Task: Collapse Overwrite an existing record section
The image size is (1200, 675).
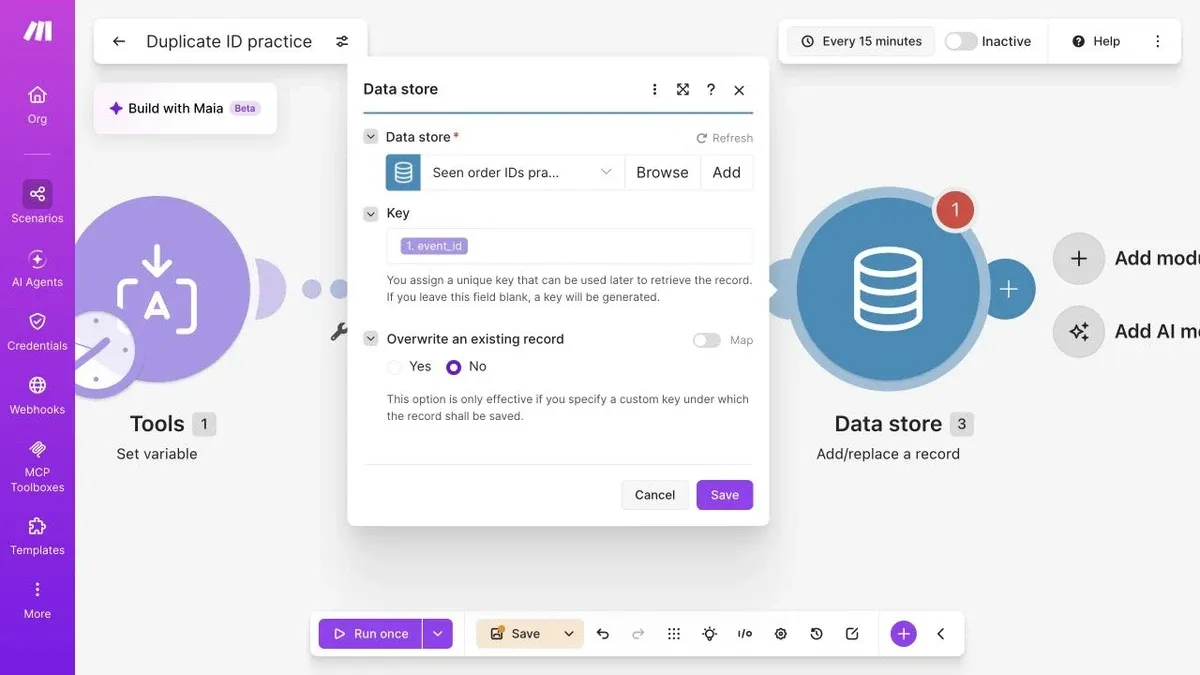Action: pyautogui.click(x=371, y=339)
